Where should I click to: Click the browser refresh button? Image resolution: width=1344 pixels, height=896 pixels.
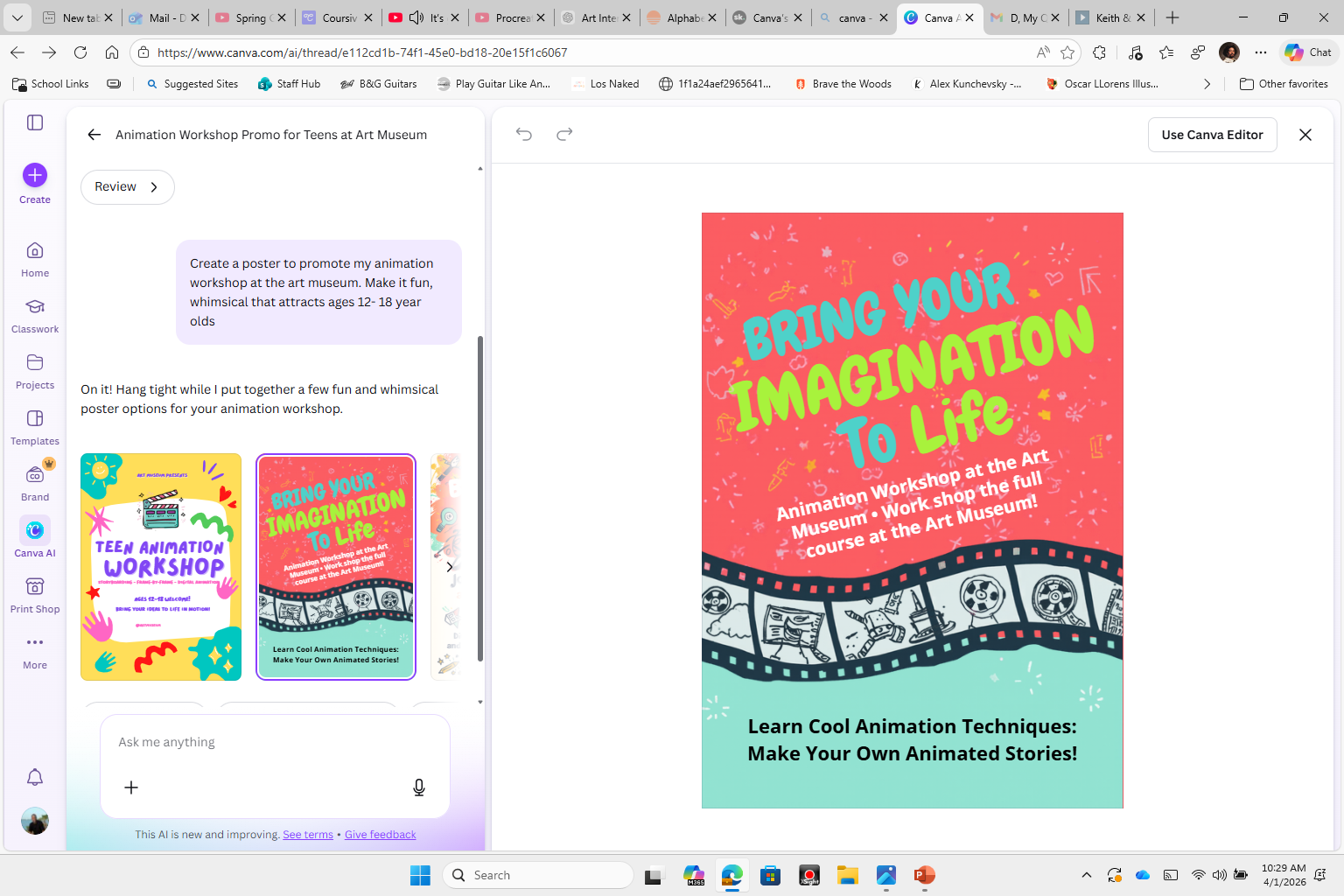click(x=80, y=52)
